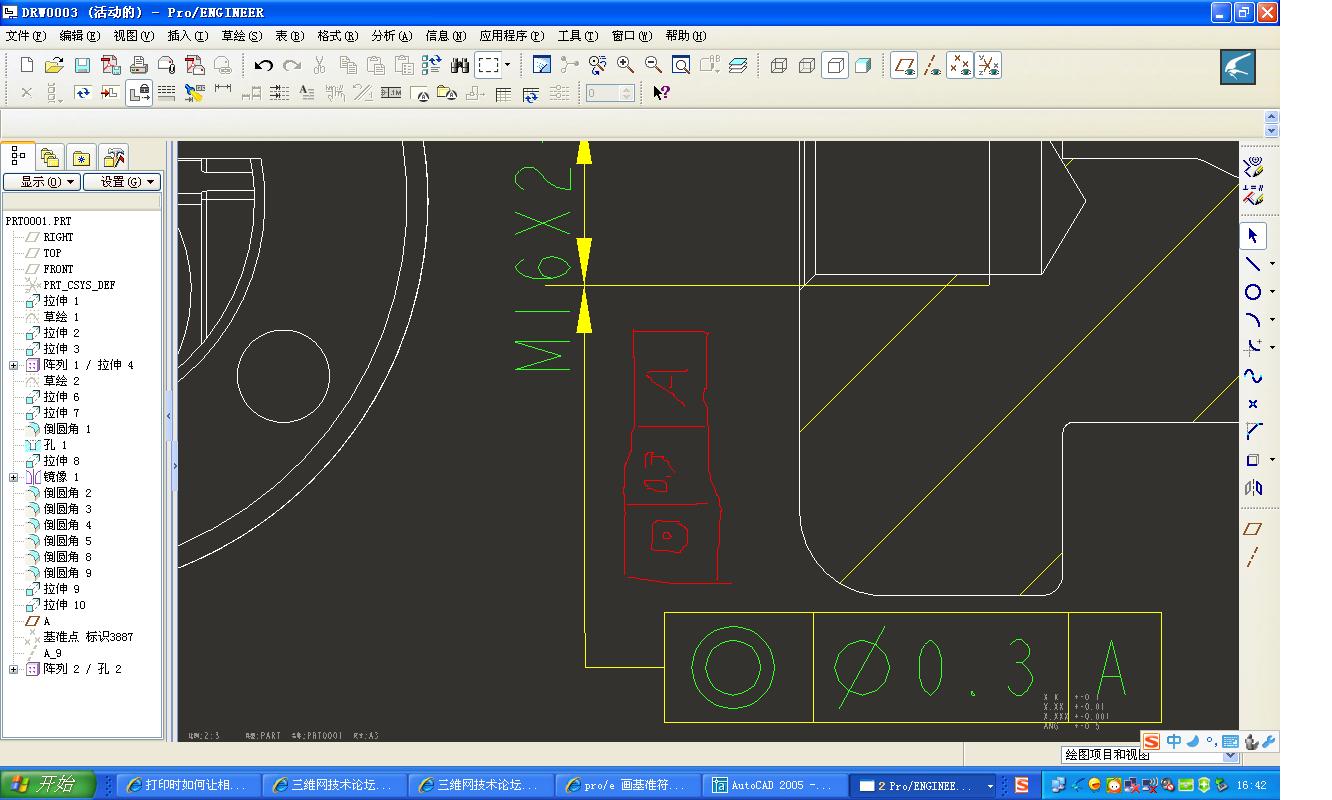Switch to the Favorites tab

(x=82, y=157)
